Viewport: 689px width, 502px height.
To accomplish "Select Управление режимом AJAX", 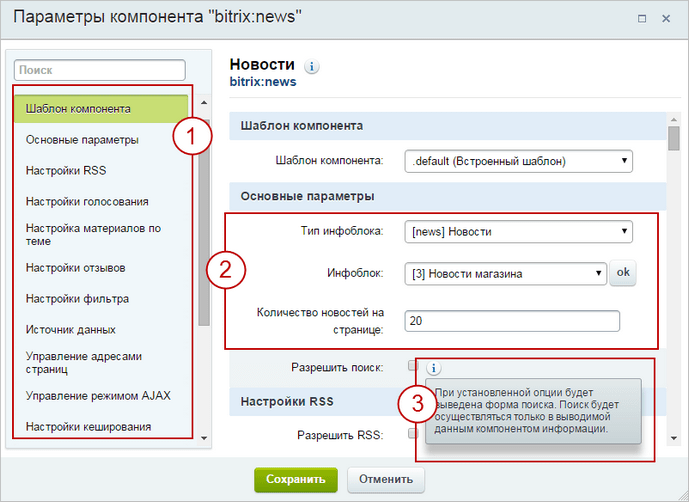I will [x=98, y=396].
